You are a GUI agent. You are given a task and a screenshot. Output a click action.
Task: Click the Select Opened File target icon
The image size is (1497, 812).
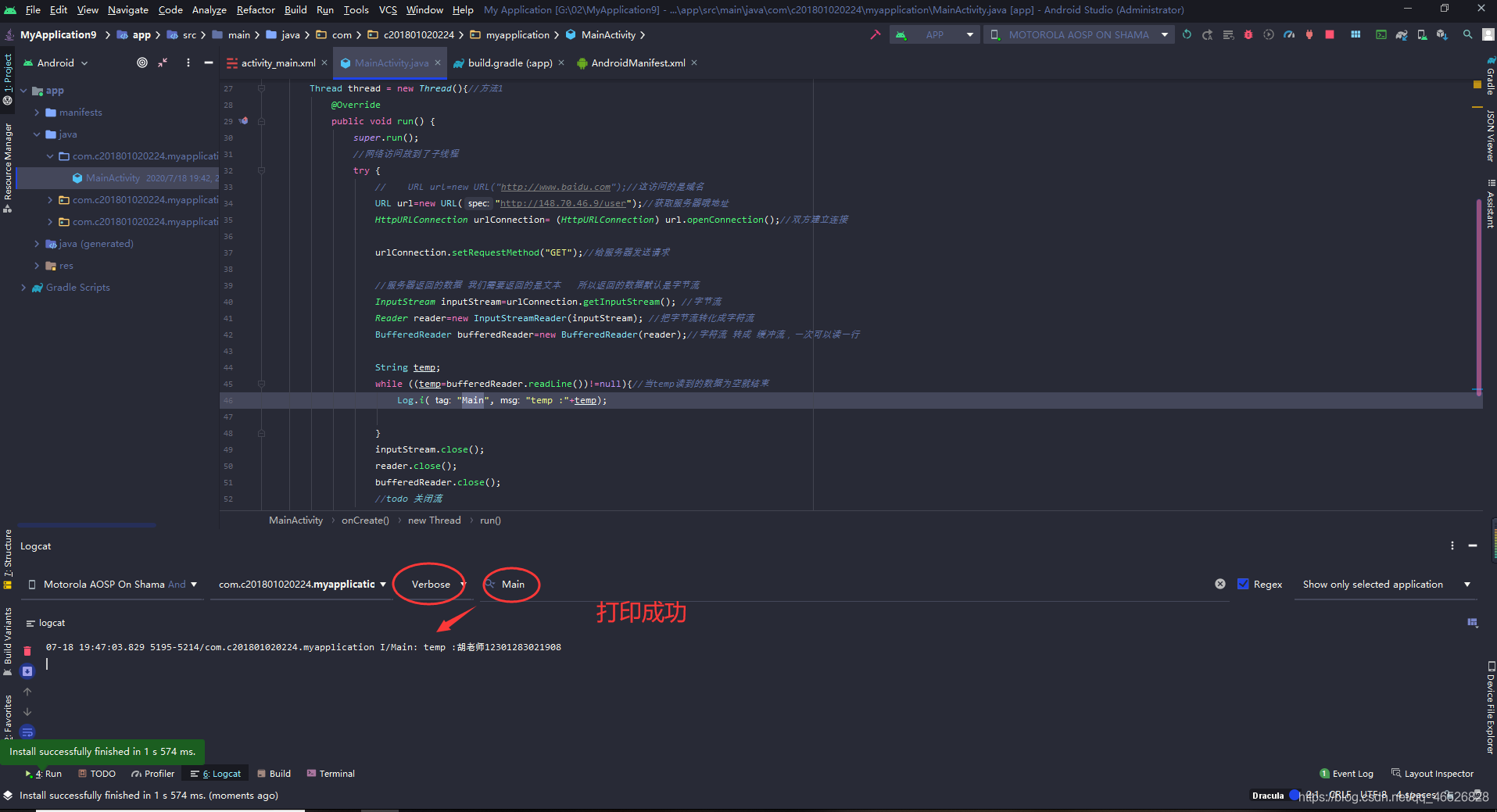point(142,63)
